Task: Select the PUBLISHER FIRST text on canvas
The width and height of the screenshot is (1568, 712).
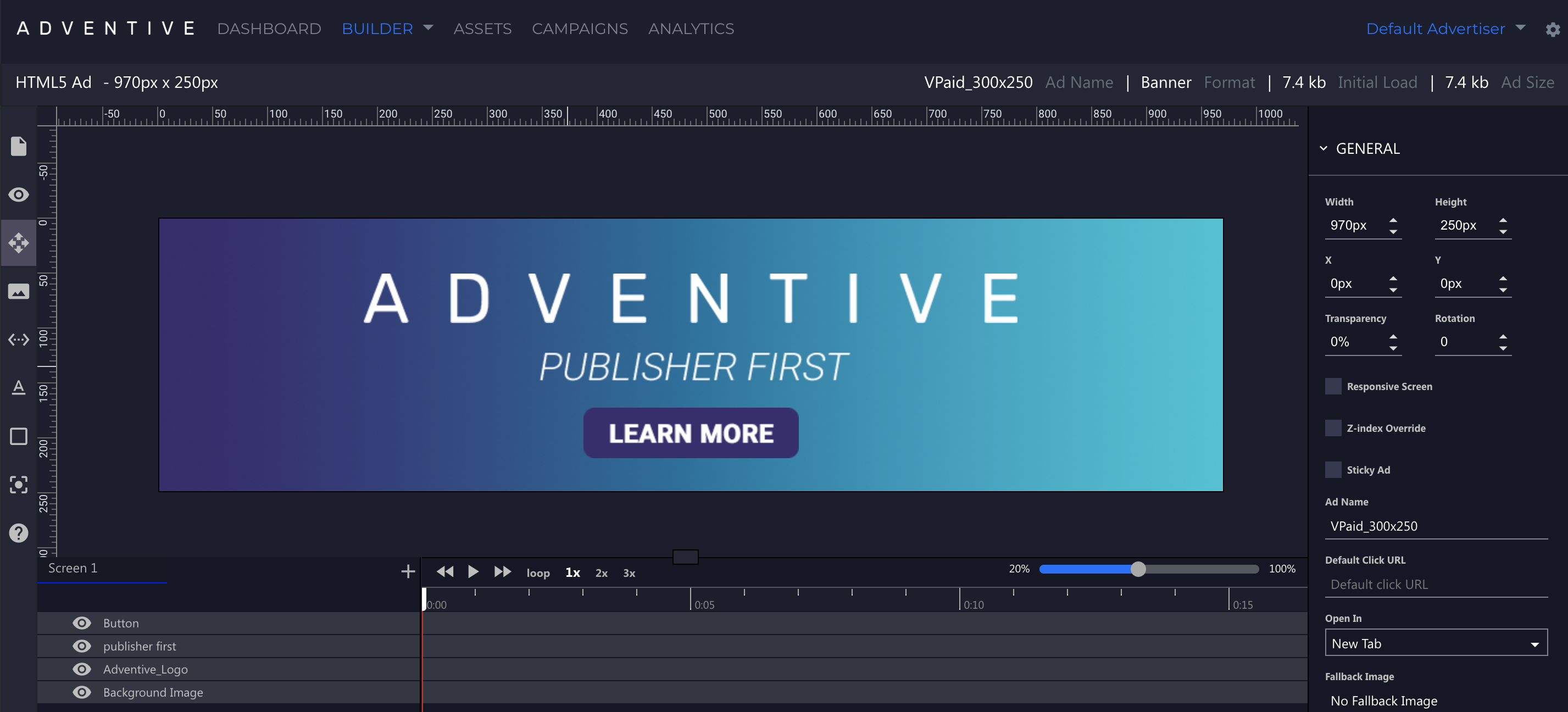Action: coord(693,367)
